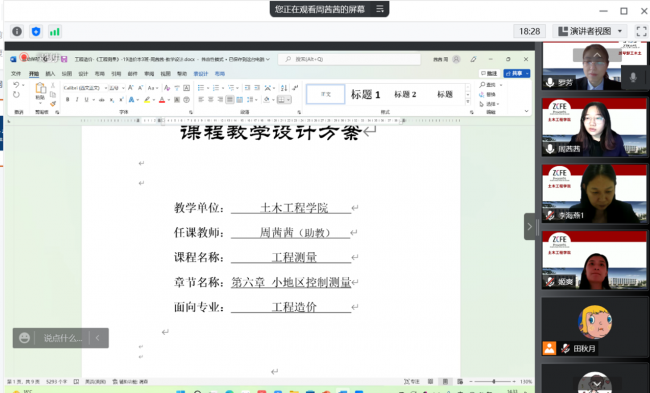
Task: Click the multilevel list icon
Action: click(x=231, y=87)
